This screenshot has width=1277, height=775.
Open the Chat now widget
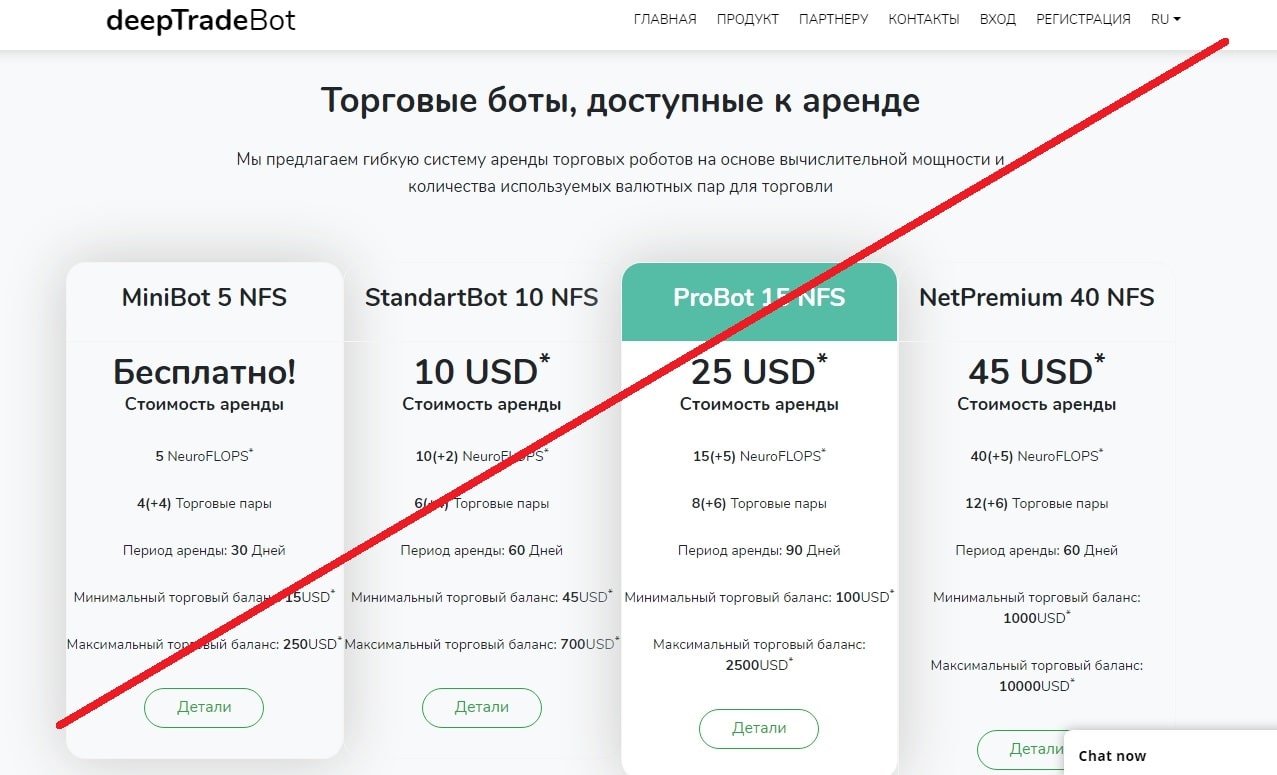[1170, 755]
